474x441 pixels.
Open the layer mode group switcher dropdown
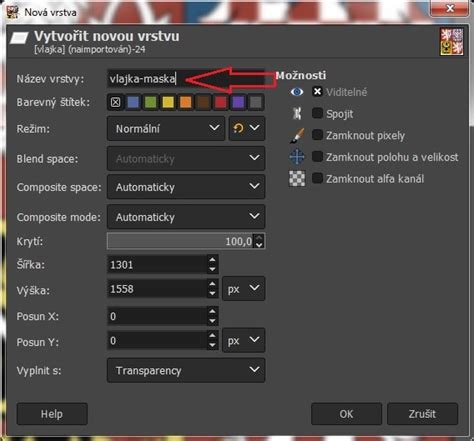pyautogui.click(x=247, y=128)
